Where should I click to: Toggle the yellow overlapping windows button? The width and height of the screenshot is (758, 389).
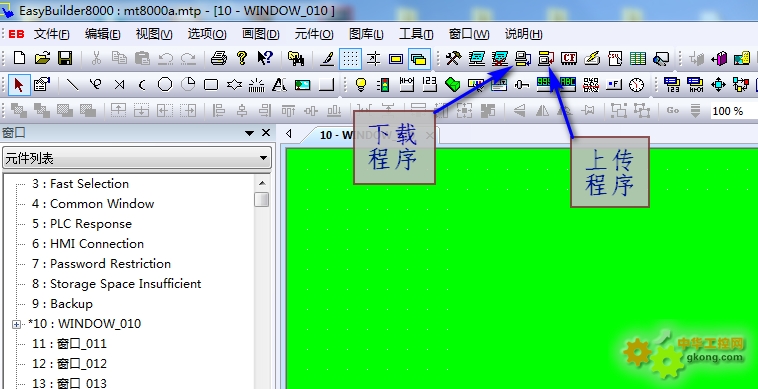click(x=419, y=59)
